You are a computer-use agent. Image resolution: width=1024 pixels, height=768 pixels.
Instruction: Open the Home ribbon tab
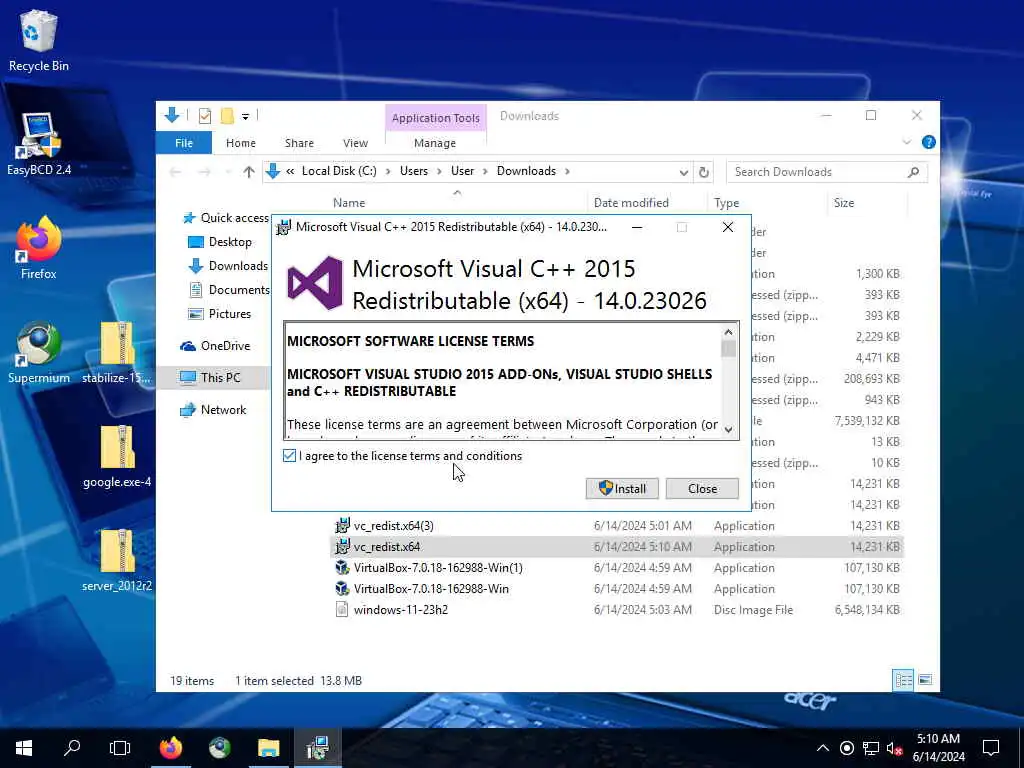coord(241,142)
